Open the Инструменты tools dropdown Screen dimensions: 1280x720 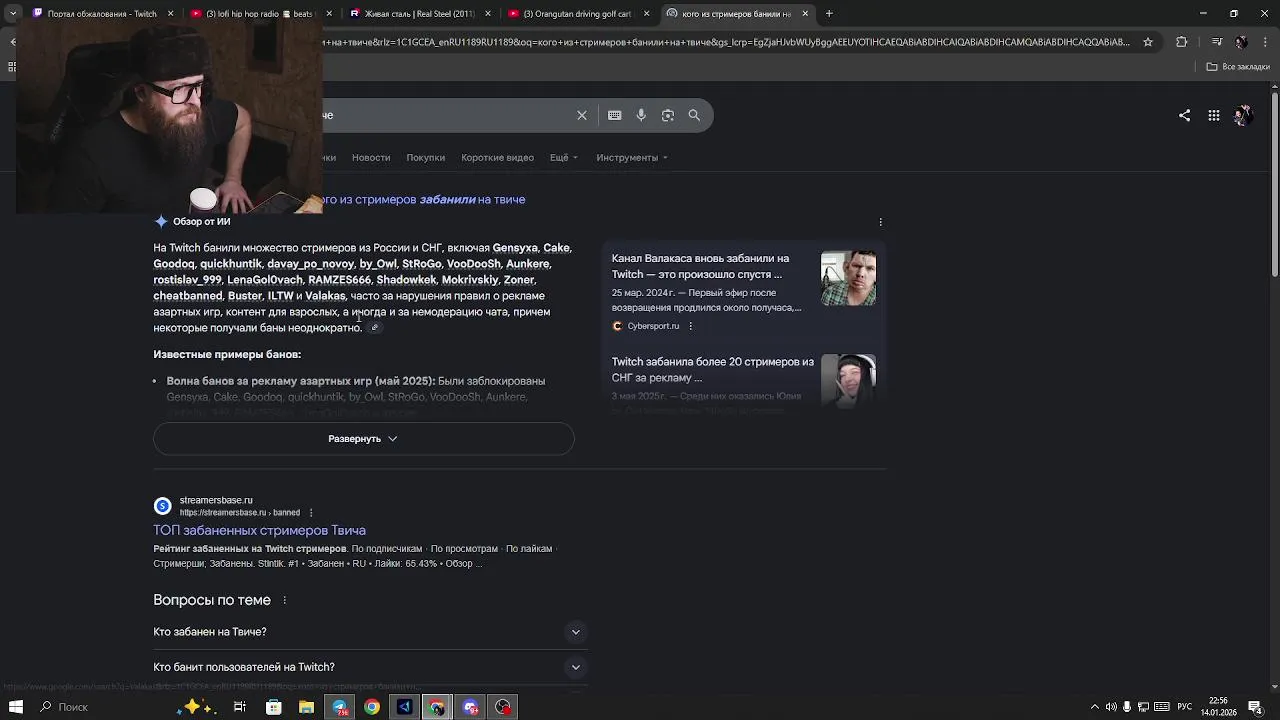coord(632,158)
